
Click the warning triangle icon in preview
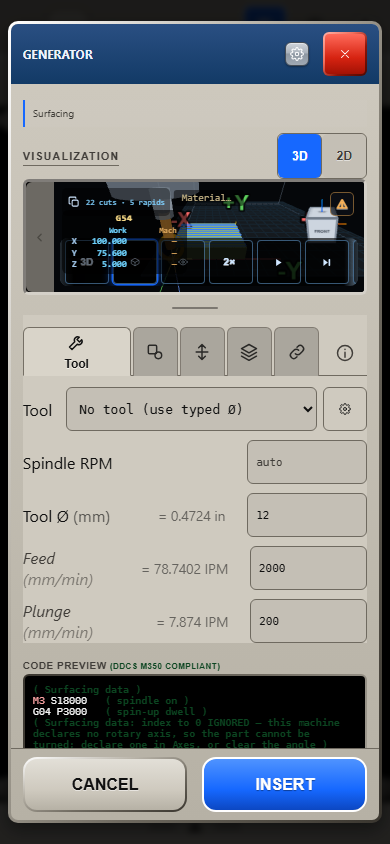(342, 204)
